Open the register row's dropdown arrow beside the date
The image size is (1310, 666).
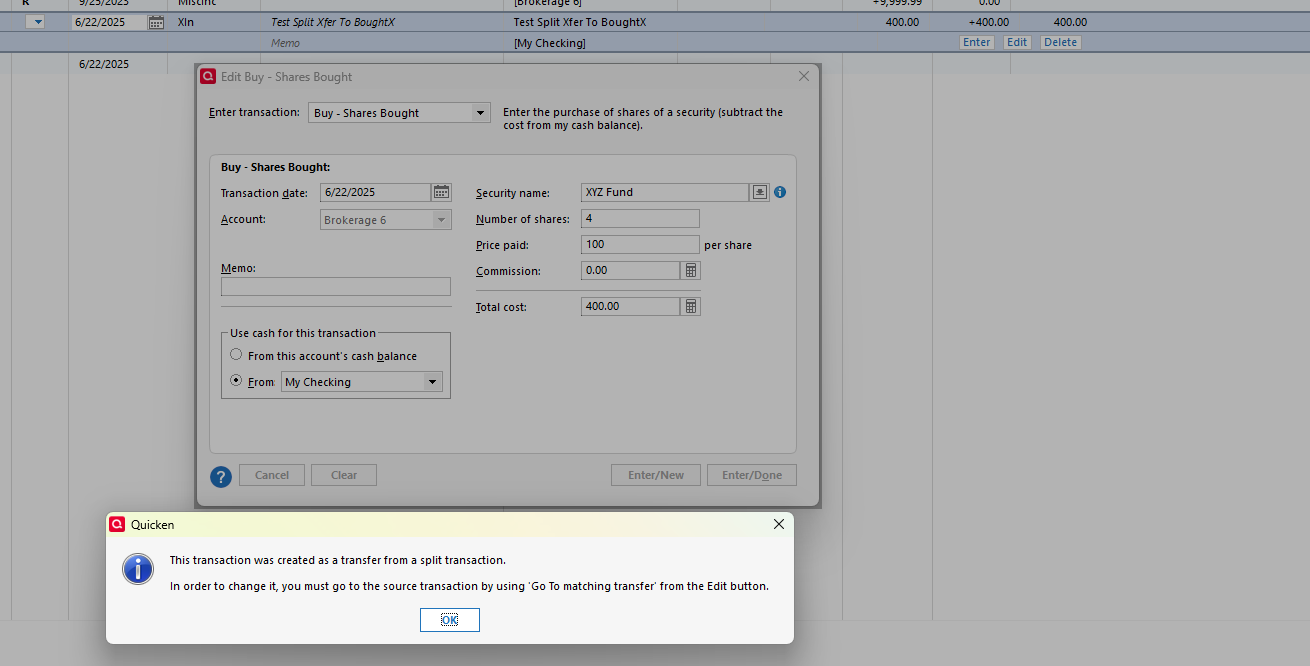point(36,22)
